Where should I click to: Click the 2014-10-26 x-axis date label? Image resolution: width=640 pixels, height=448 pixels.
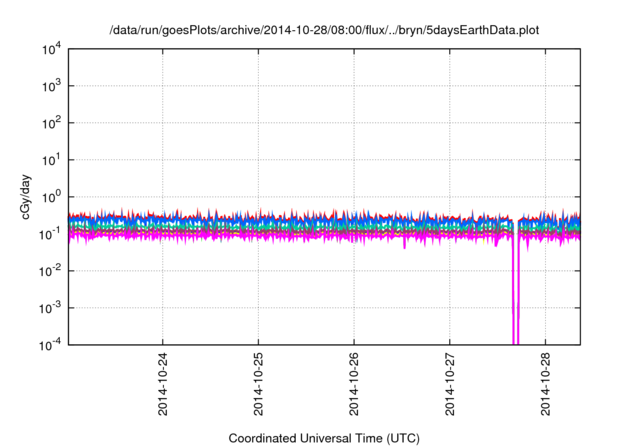pos(354,384)
